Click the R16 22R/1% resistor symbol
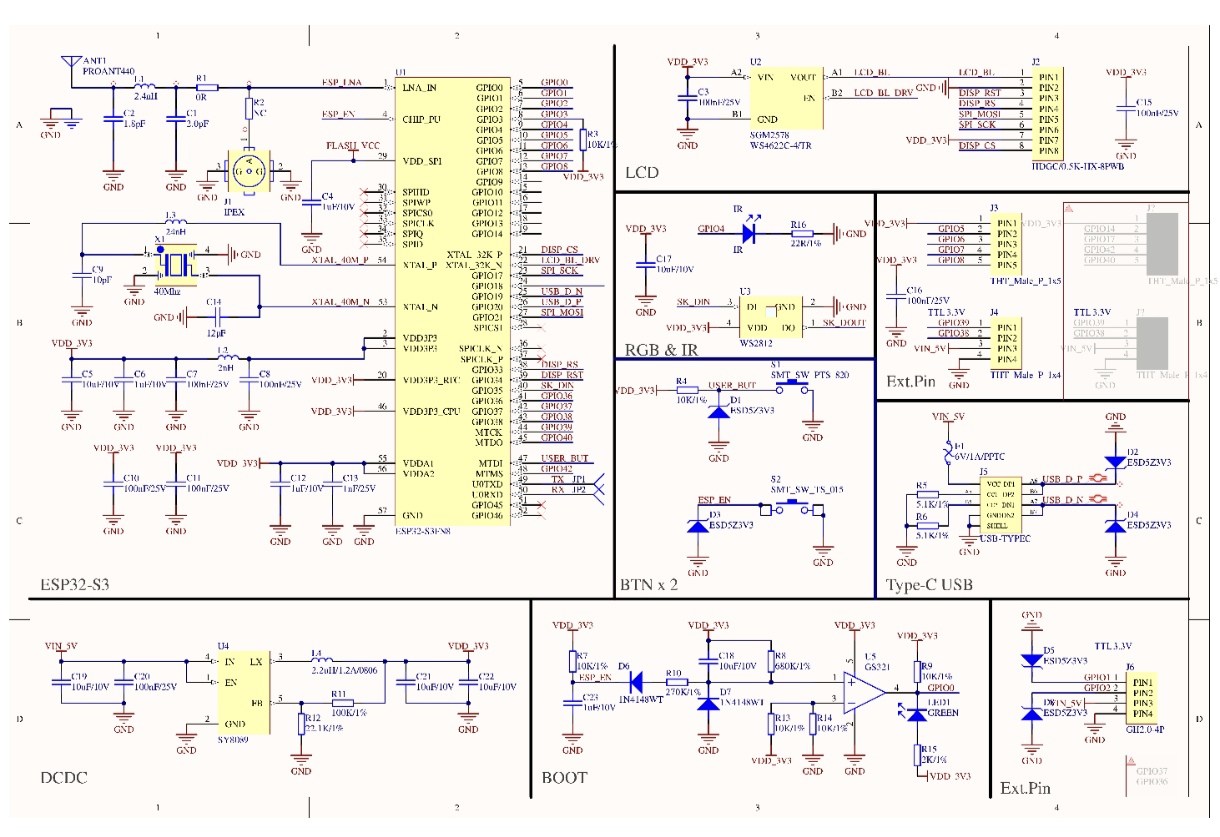 click(800, 233)
